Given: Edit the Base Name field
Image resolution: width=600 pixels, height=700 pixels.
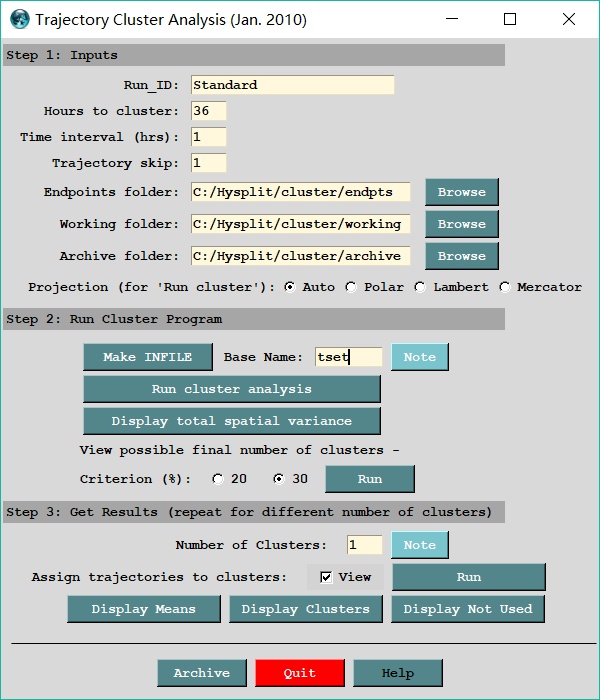Looking at the screenshot, I should click(x=349, y=357).
